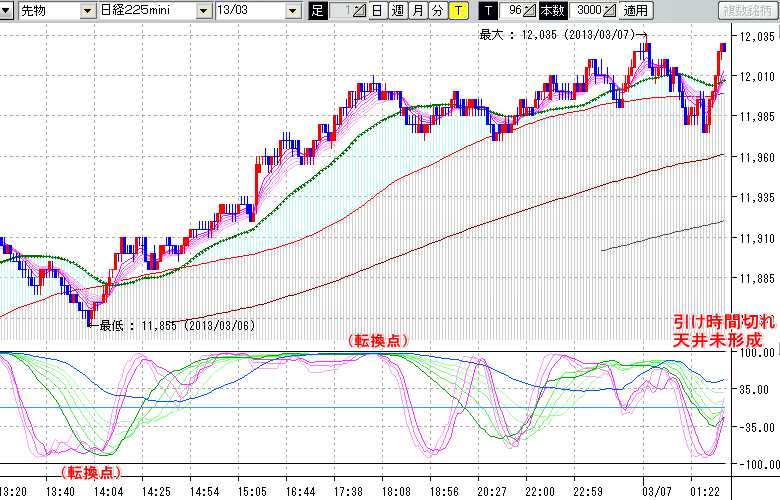
Task: Click the red 引け時間切れ annotation text
Action: pos(722,324)
